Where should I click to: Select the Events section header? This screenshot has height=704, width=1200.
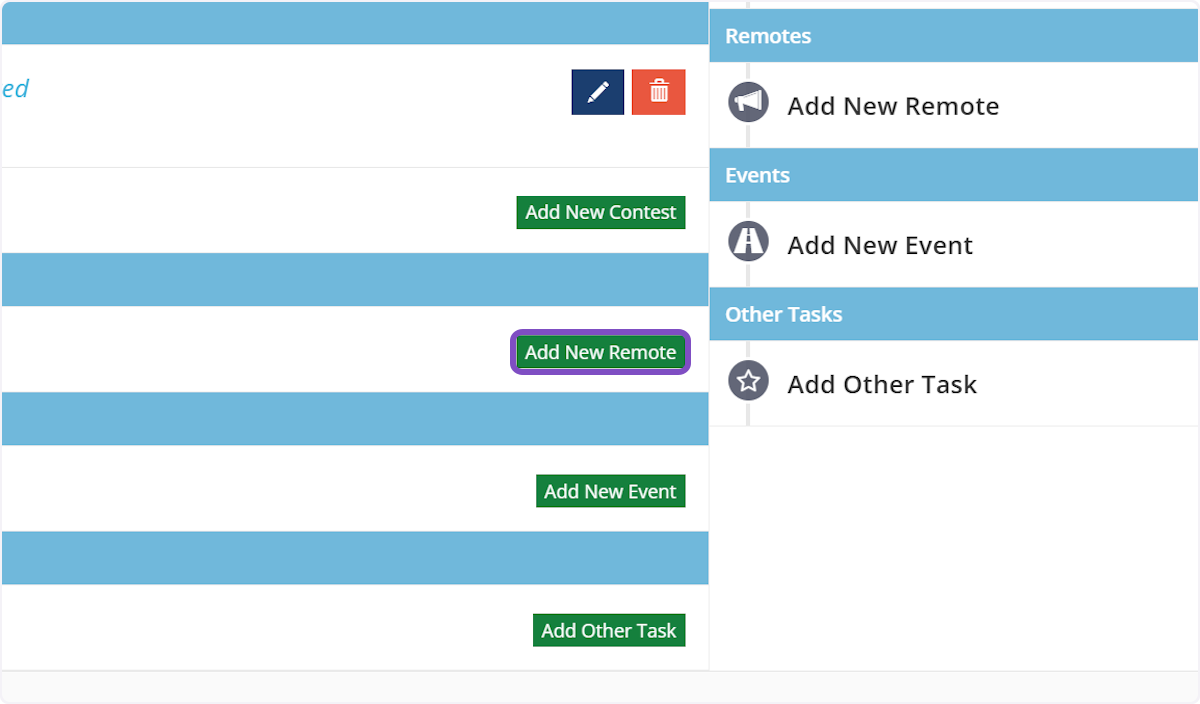(x=757, y=175)
